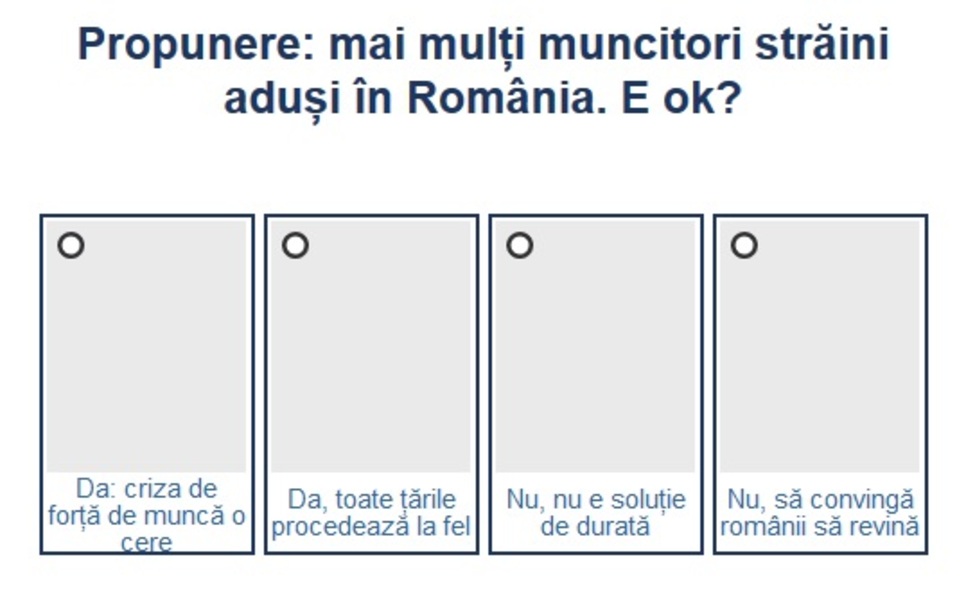975x600 pixels.
Task: Select the fourth poll card about Romanians returning
Action: click(x=820, y=384)
